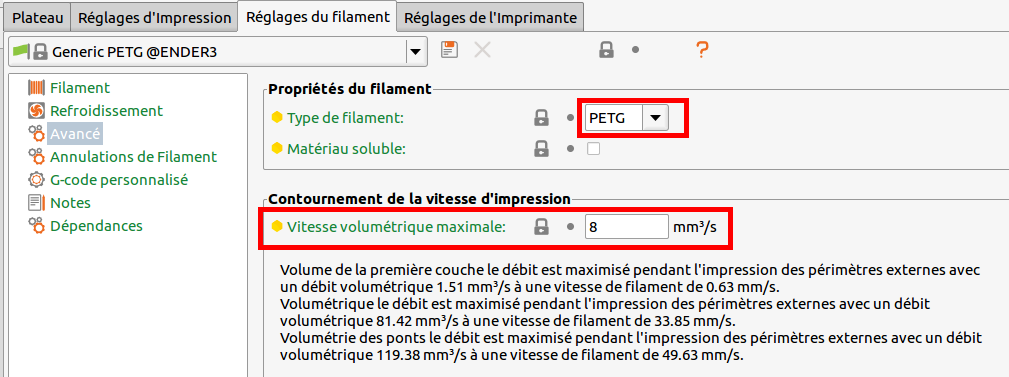
Task: Click the reset dot beside Type de filament
Action: tap(570, 118)
